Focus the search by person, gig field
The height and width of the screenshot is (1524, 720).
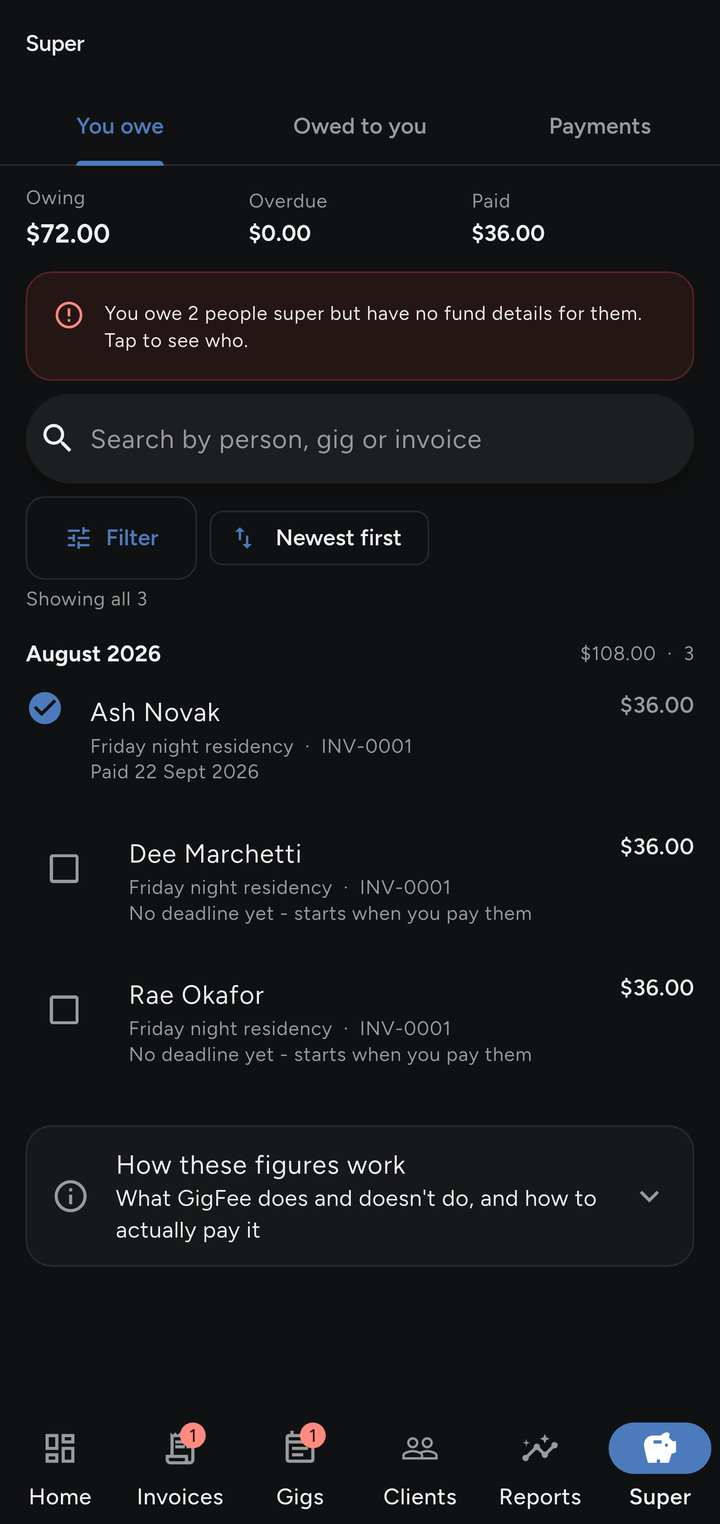tap(360, 438)
